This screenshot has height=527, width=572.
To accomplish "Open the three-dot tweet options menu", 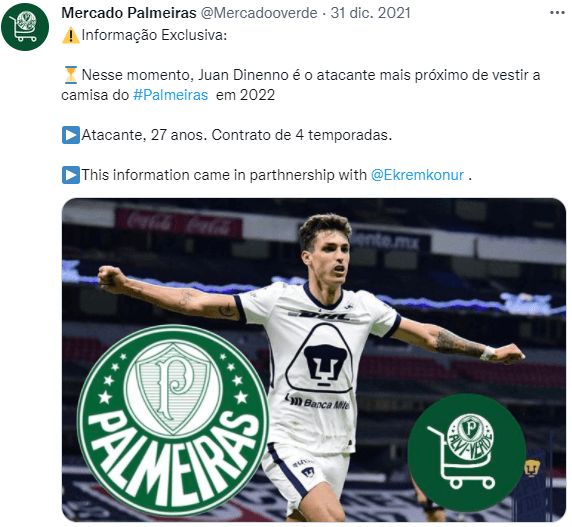I will [557, 13].
